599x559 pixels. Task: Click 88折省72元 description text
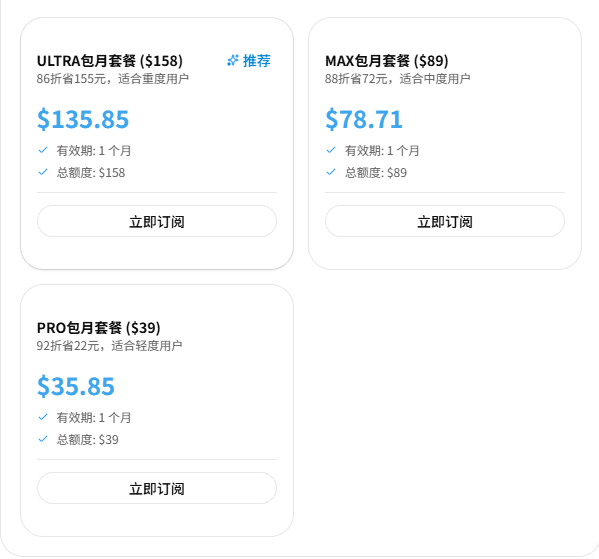(x=397, y=79)
